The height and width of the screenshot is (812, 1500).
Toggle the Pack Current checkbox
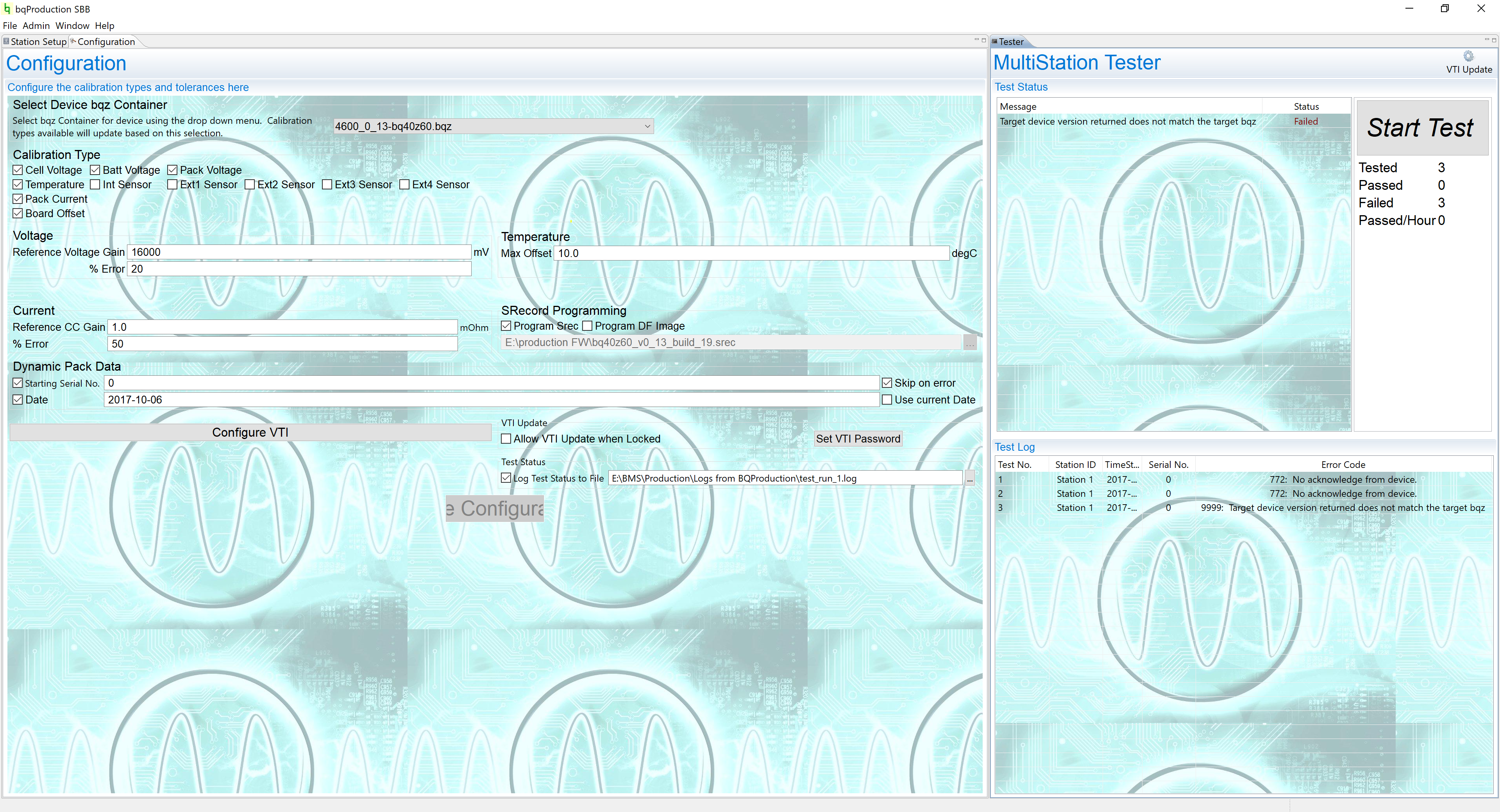(x=18, y=199)
